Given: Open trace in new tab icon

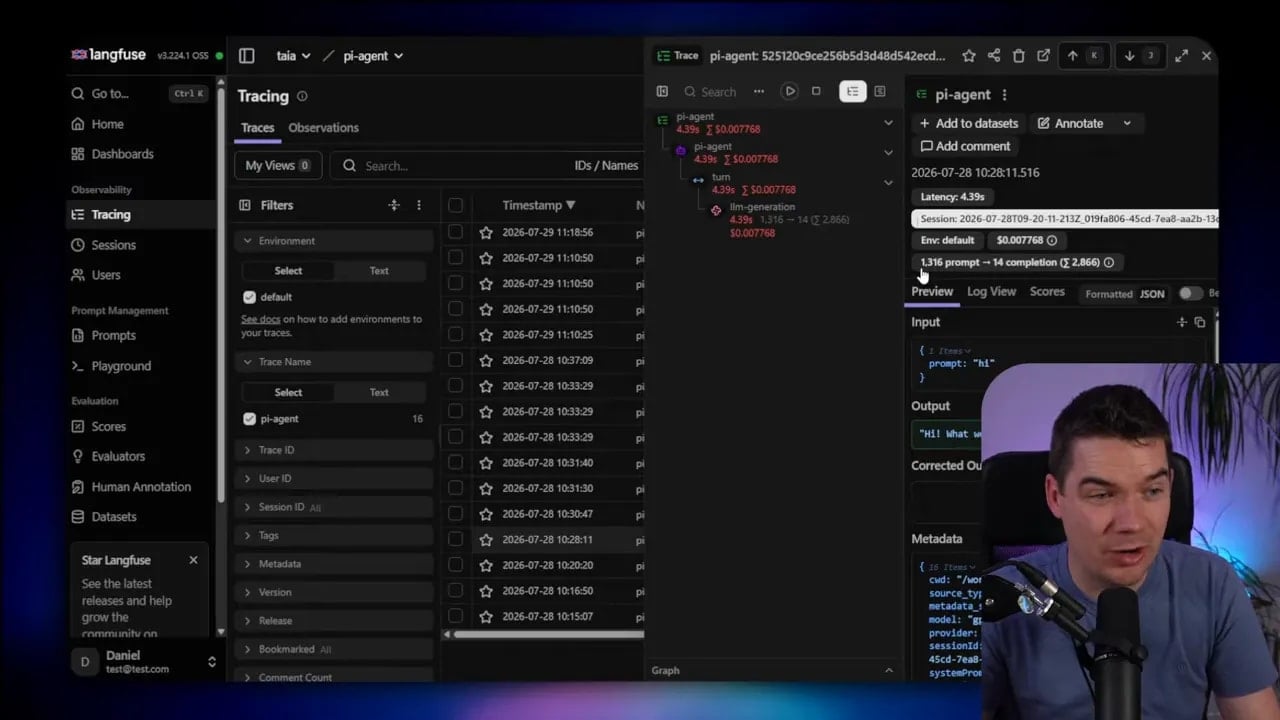Looking at the screenshot, I should (x=1044, y=56).
